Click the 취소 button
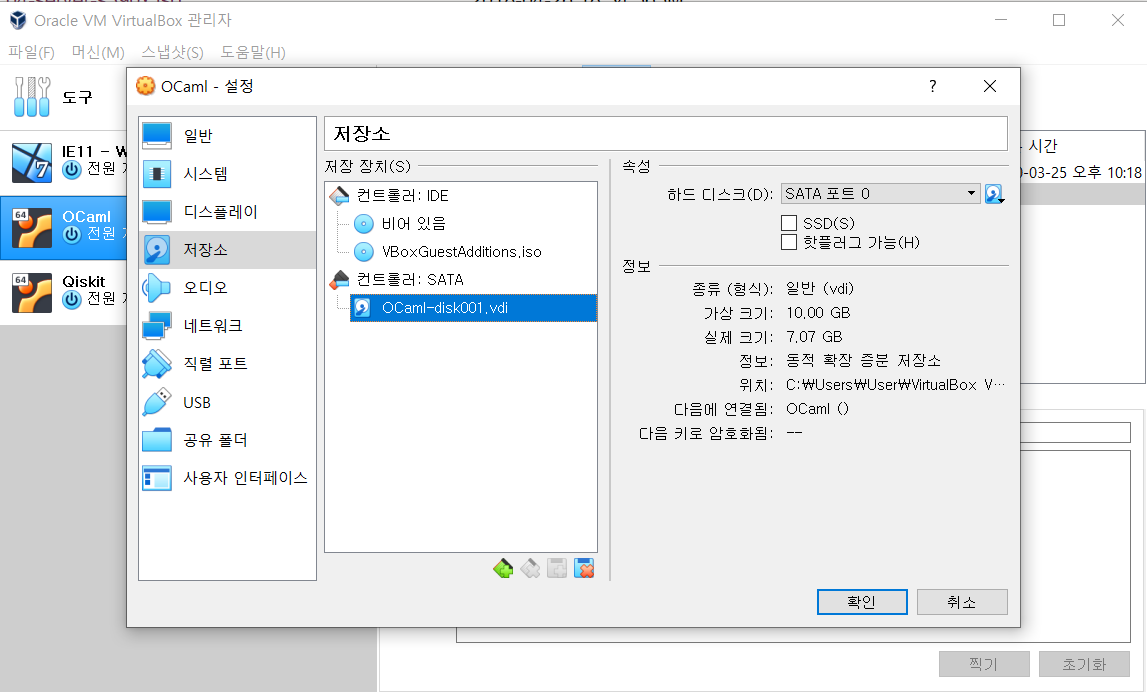 pyautogui.click(x=962, y=602)
